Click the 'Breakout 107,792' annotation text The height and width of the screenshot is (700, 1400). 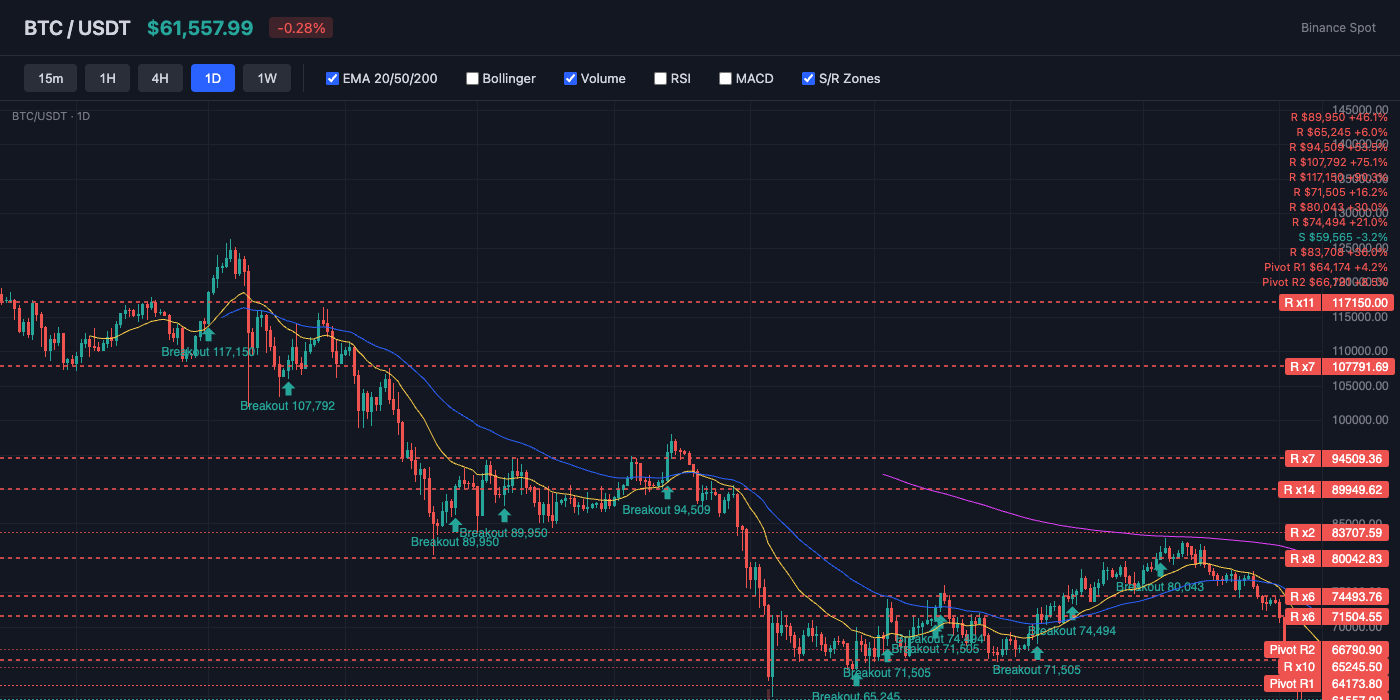[x=288, y=406]
